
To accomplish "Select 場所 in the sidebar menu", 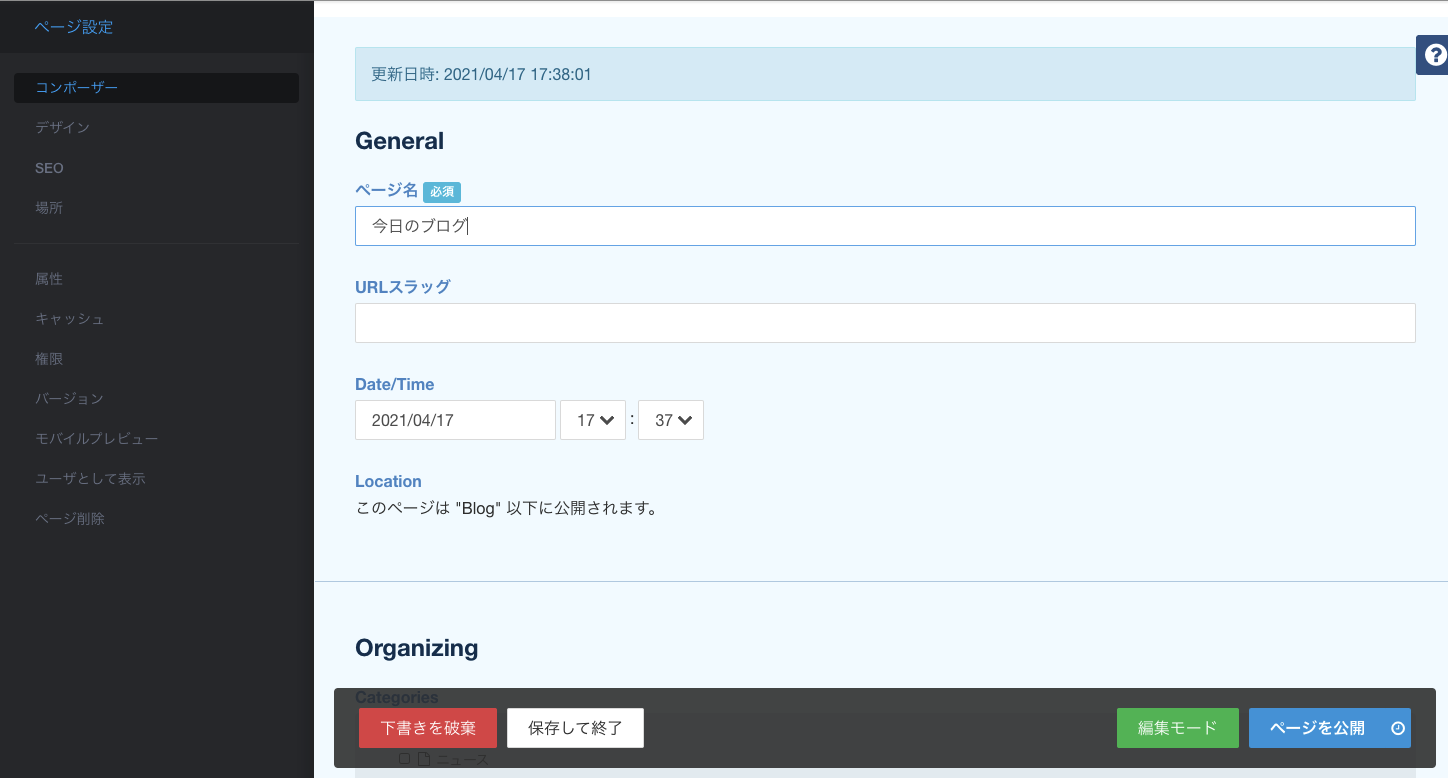I will coord(49,208).
